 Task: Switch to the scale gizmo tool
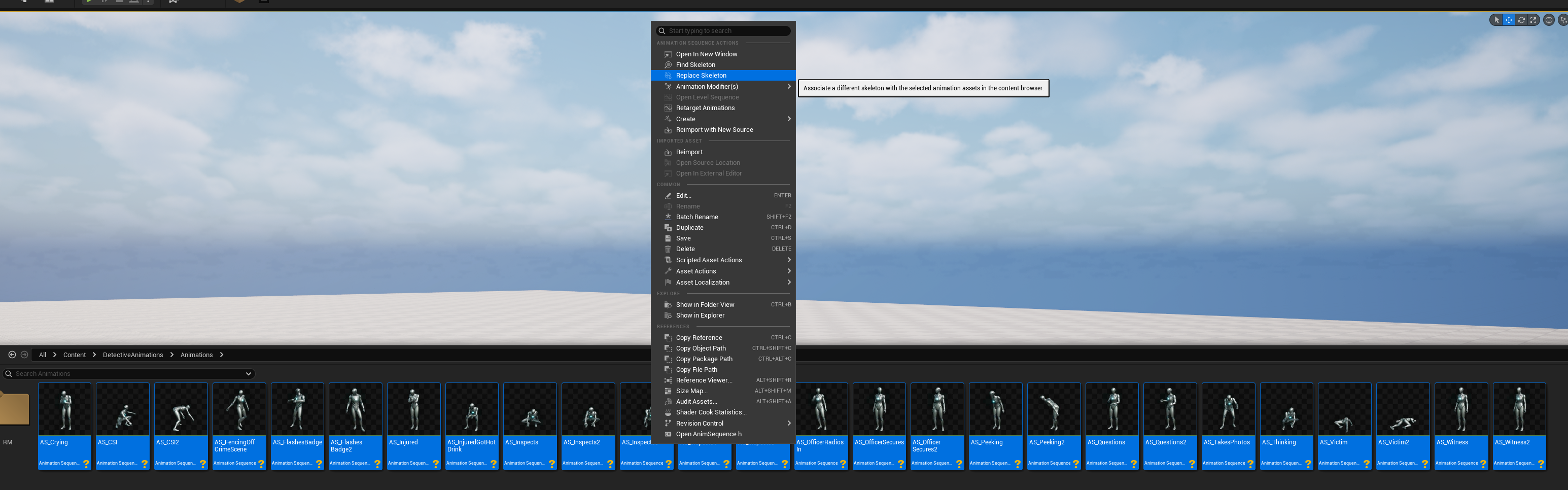tap(1534, 20)
